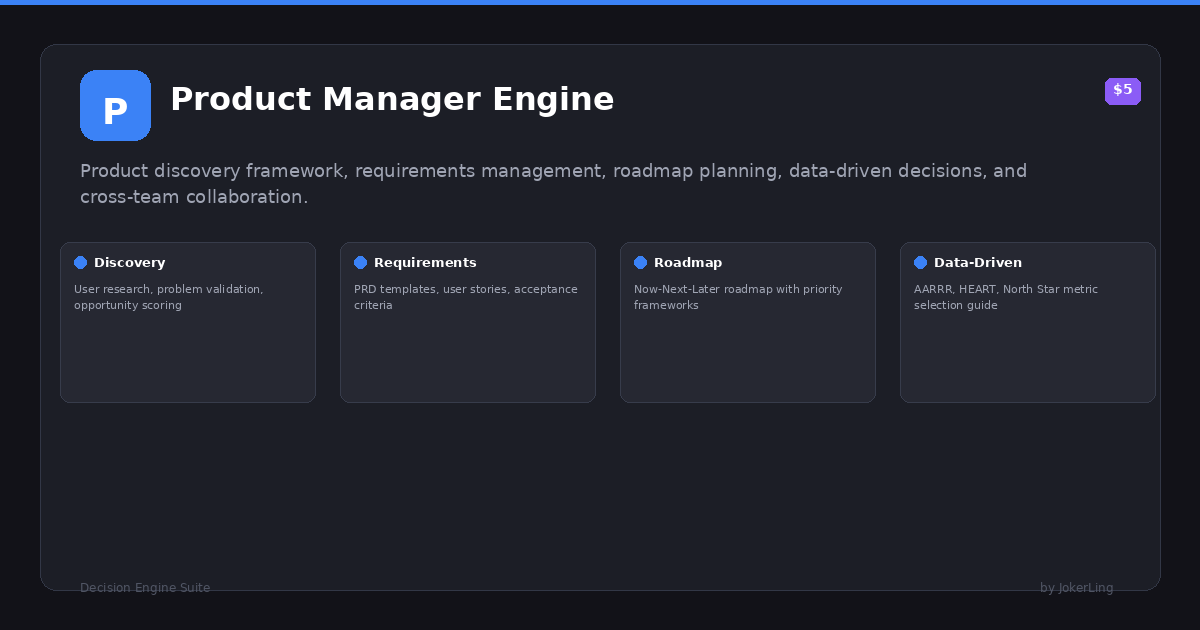The height and width of the screenshot is (630, 1200).
Task: Click the blue P app logo icon
Action: (115, 105)
